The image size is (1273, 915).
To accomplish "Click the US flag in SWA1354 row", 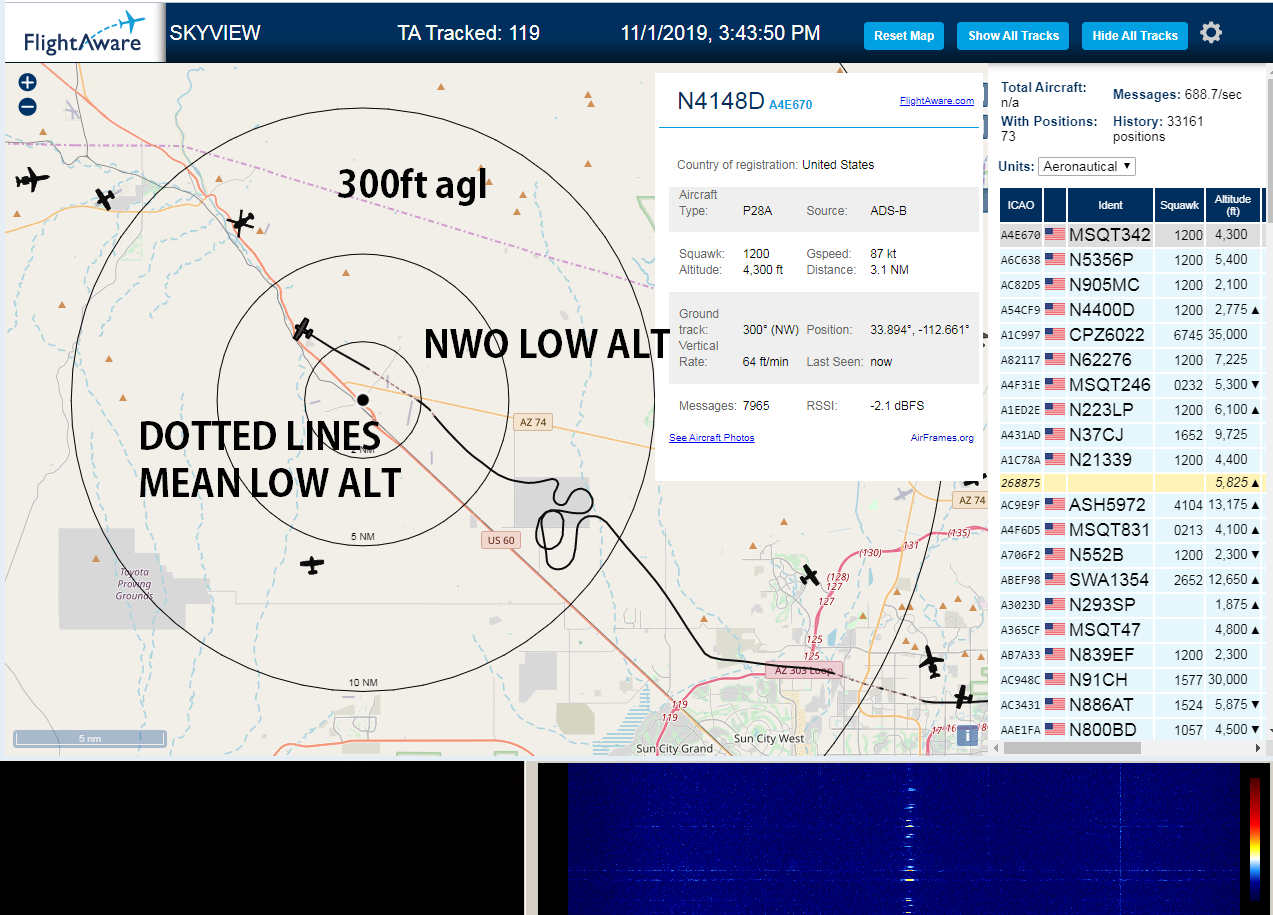I will 1054,580.
